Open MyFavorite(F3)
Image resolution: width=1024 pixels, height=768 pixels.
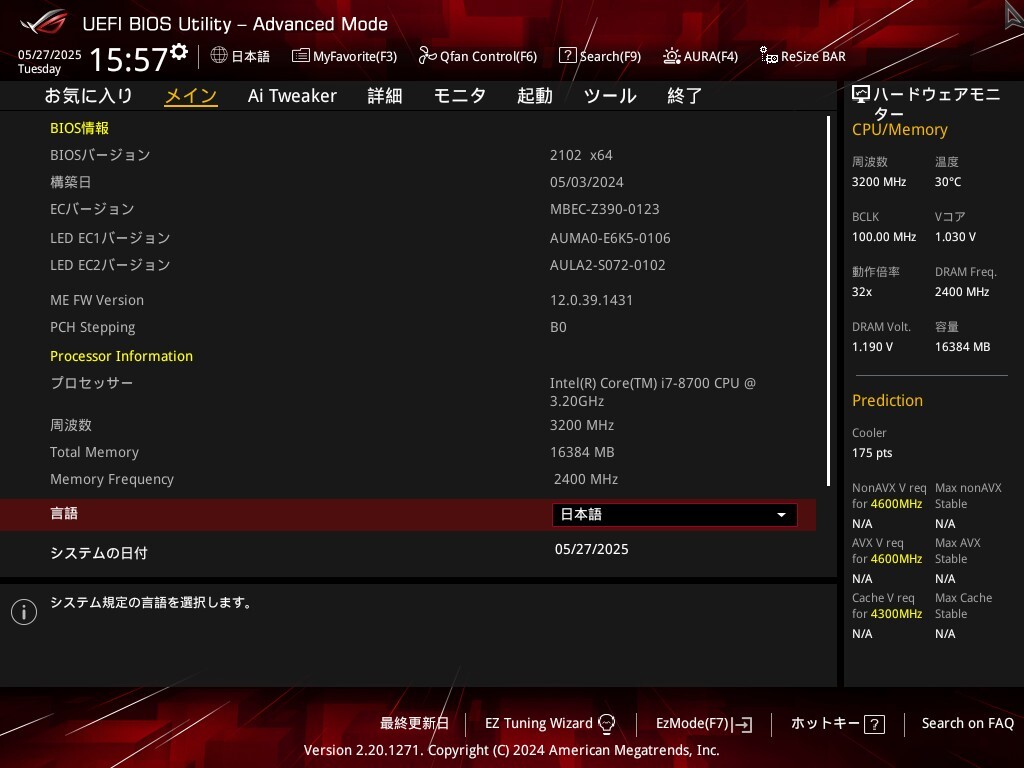(344, 56)
